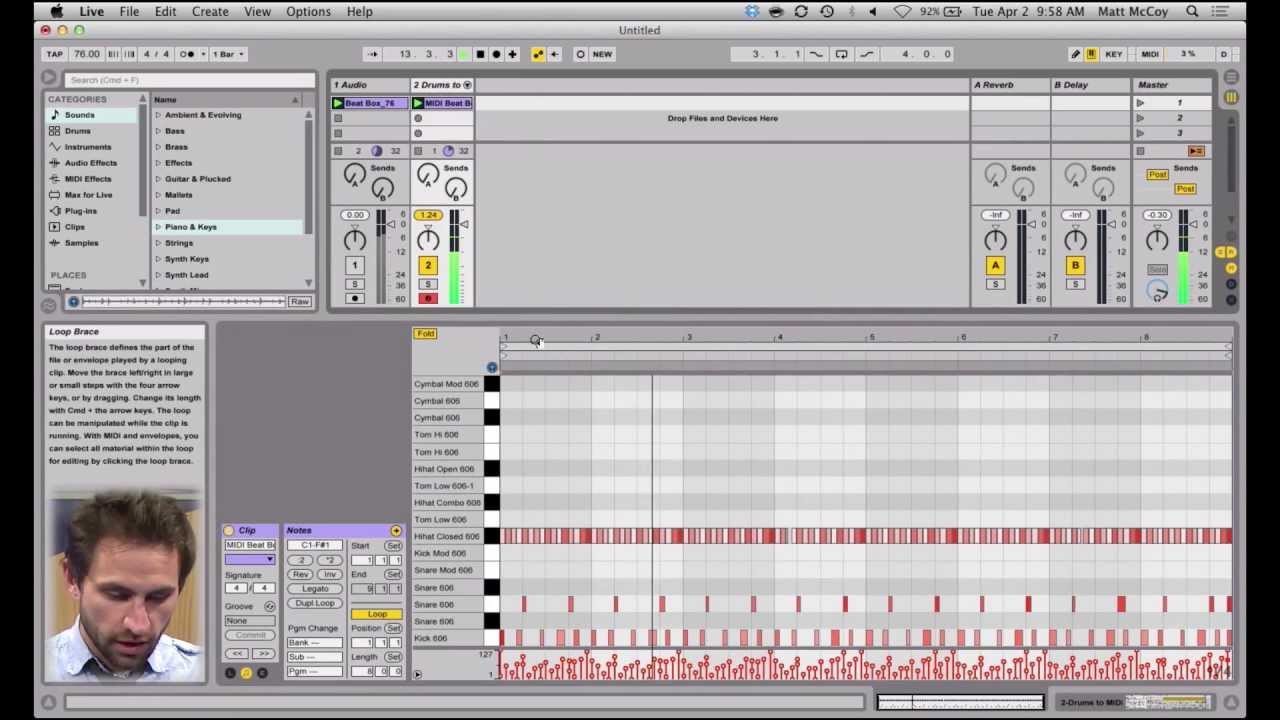
Task: Click the MIDI arrangement overdub plus button
Action: (513, 54)
